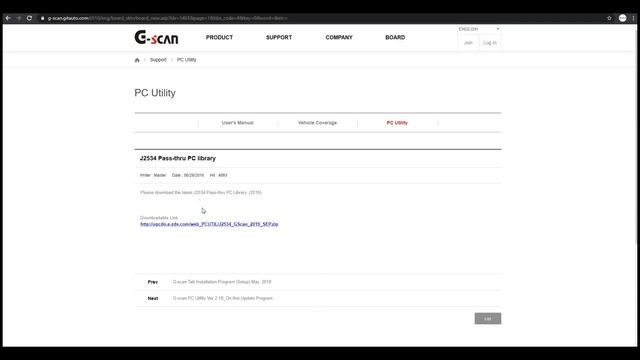Click the site lock icon in address bar

click(x=42, y=18)
